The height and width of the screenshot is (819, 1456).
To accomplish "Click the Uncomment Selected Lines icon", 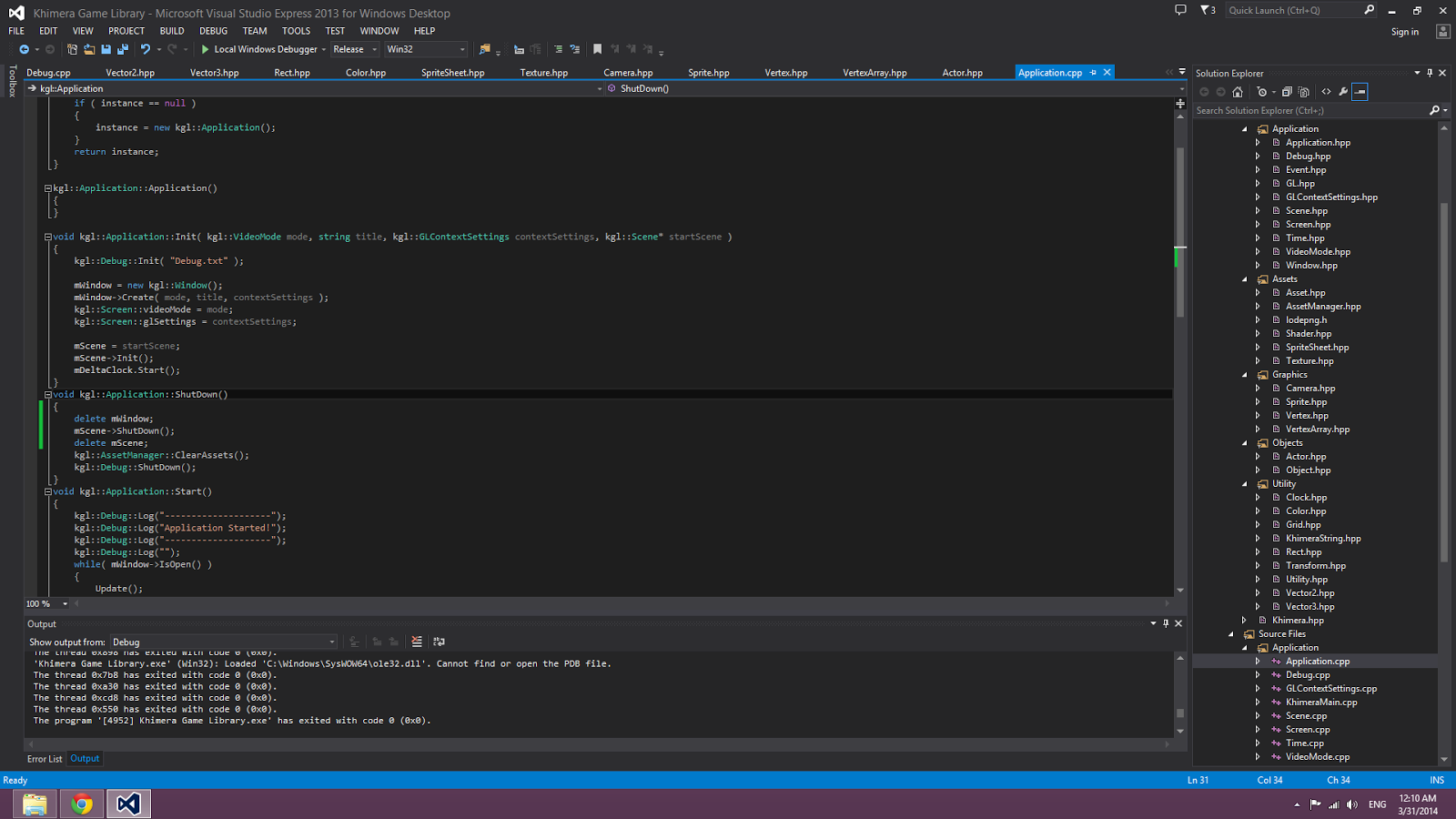I will (x=574, y=49).
